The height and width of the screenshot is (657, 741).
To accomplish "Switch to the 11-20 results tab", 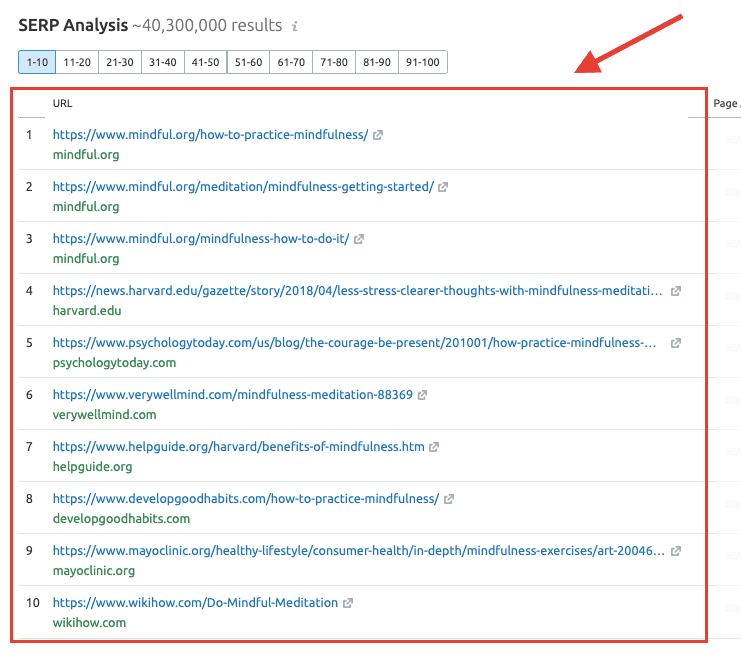I will 77,62.
